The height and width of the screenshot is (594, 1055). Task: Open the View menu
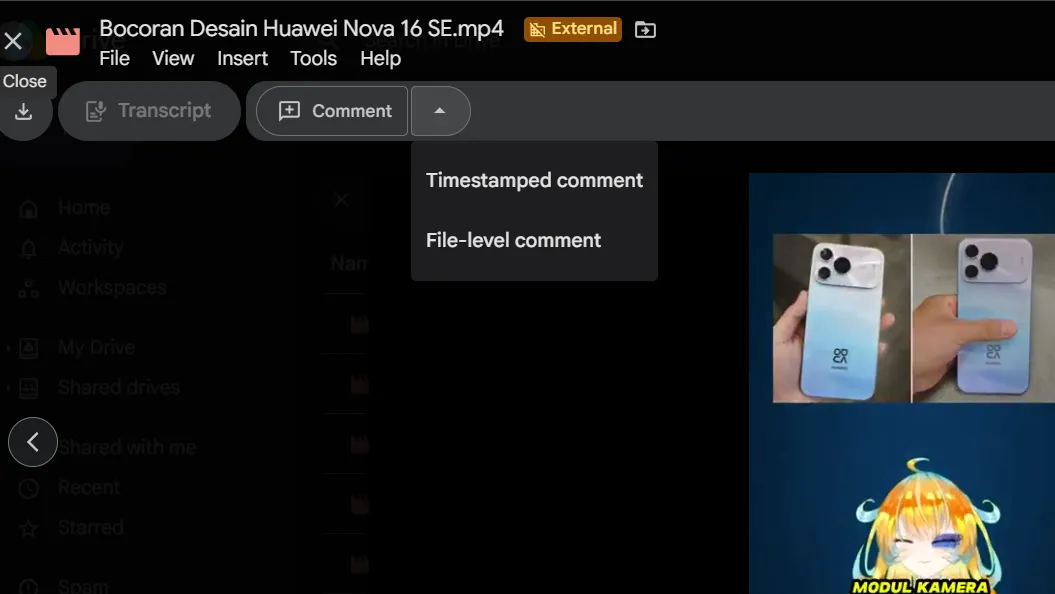click(x=173, y=59)
